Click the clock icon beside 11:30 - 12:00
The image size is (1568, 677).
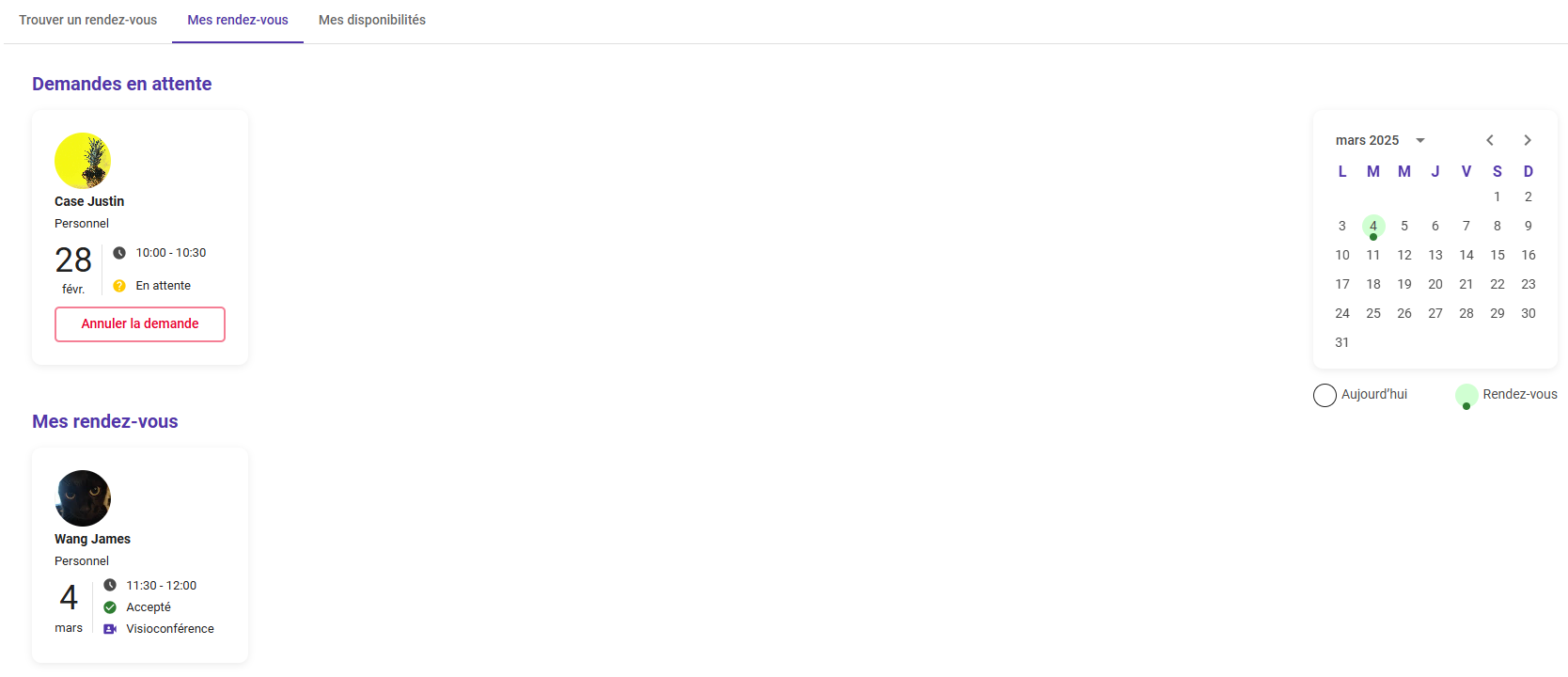point(110,585)
